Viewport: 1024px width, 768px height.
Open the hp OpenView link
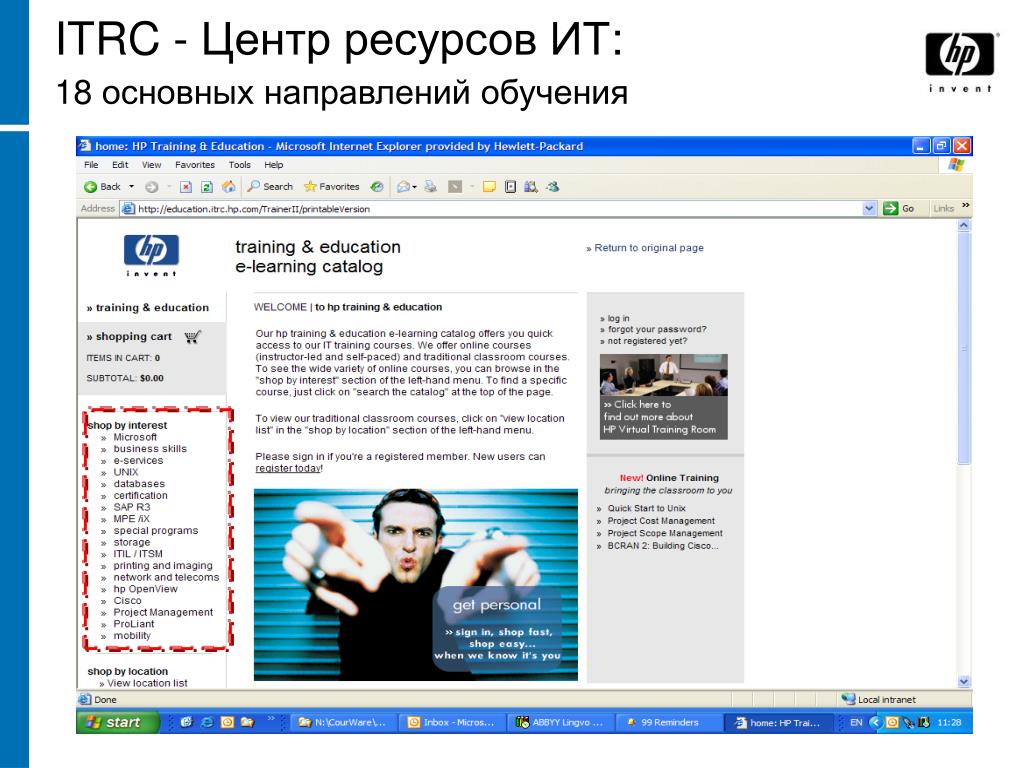coord(145,589)
